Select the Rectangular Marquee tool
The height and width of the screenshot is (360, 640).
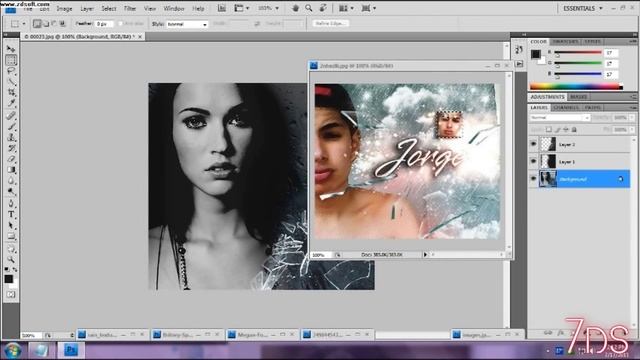pyautogui.click(x=11, y=60)
